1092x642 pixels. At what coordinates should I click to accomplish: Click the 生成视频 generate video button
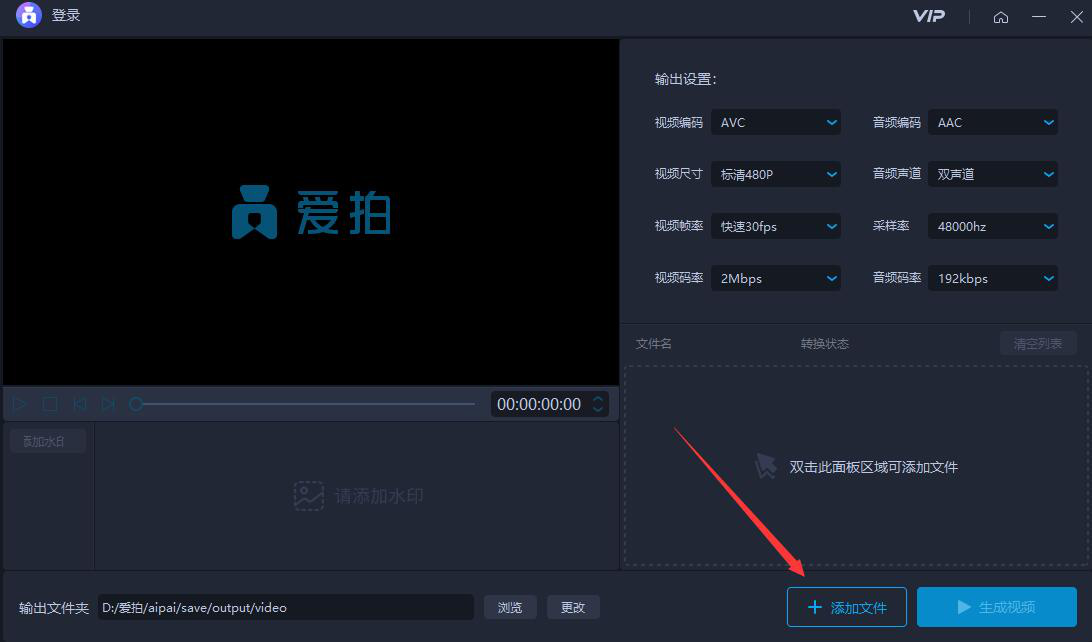point(997,607)
